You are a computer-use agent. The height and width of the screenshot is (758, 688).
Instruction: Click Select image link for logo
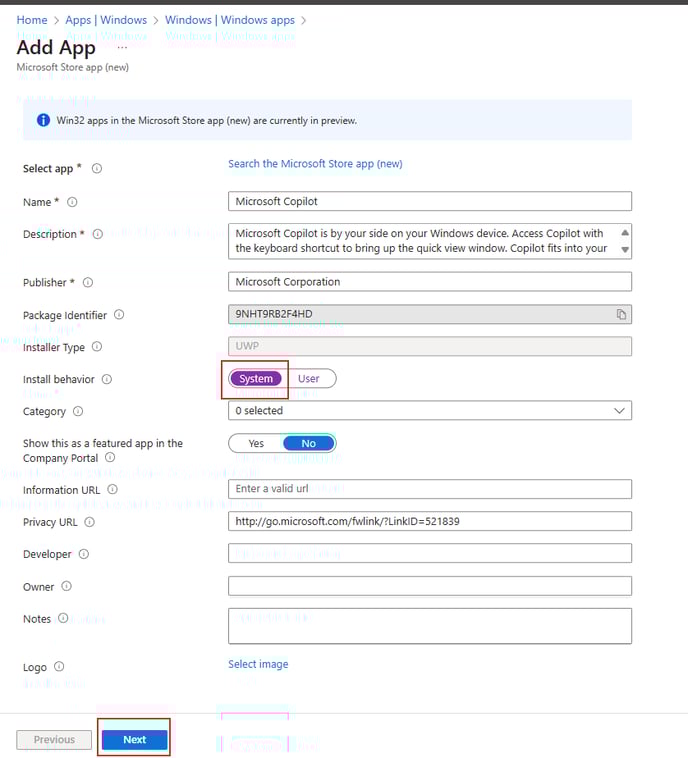258,664
